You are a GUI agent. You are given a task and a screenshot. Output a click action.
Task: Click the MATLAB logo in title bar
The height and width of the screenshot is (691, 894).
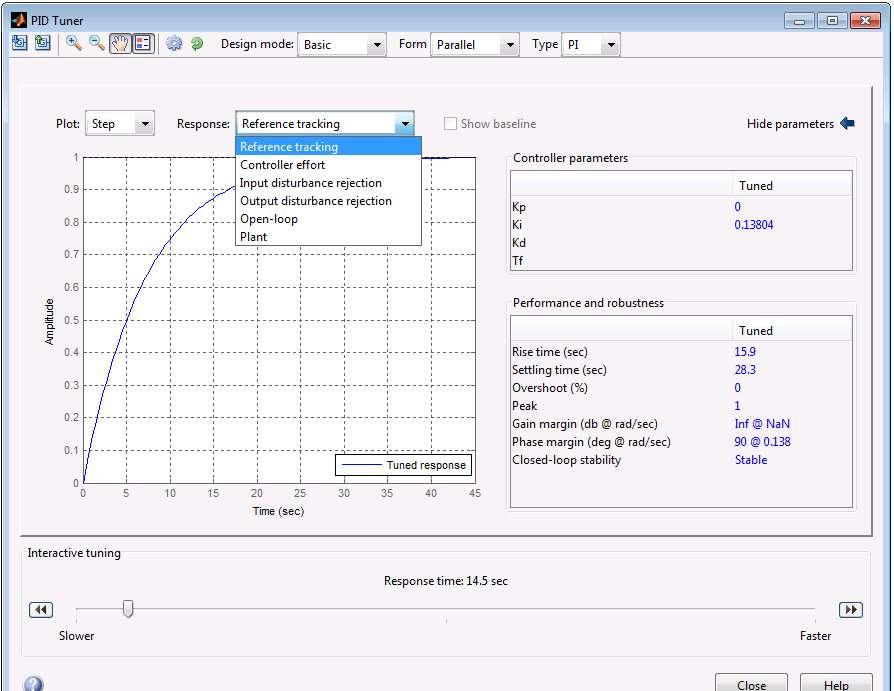[x=19, y=20]
